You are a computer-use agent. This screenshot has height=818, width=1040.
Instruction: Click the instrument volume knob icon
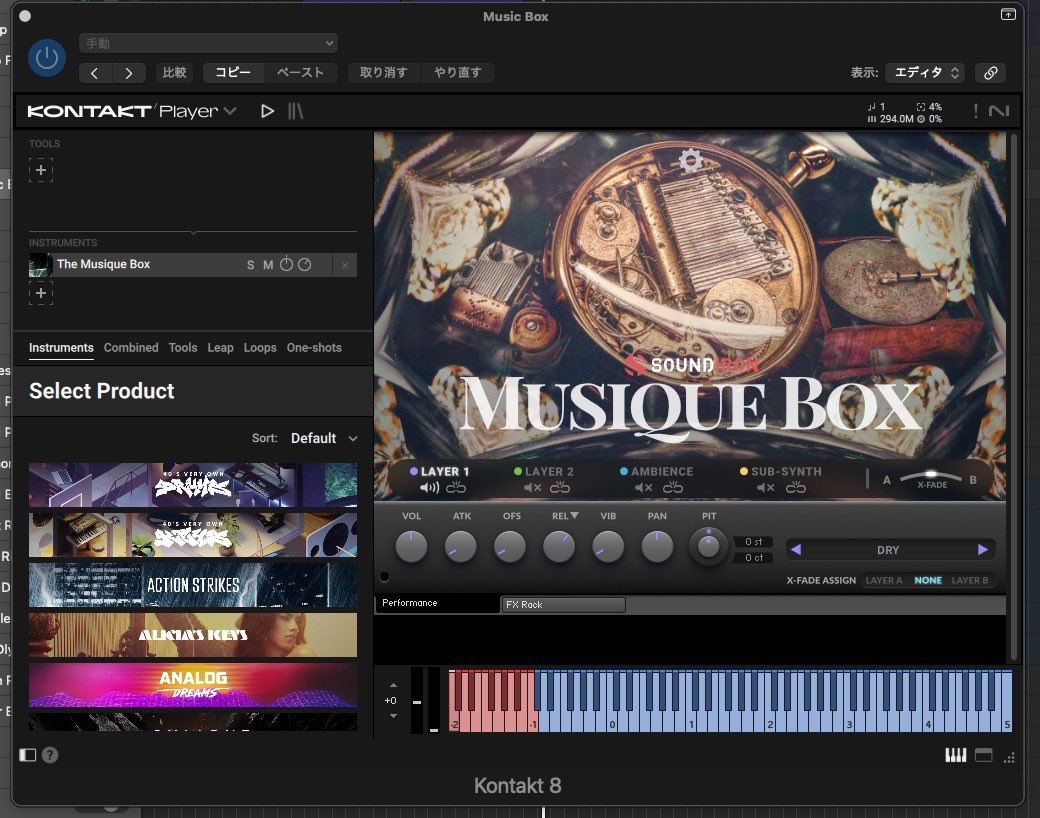click(286, 264)
